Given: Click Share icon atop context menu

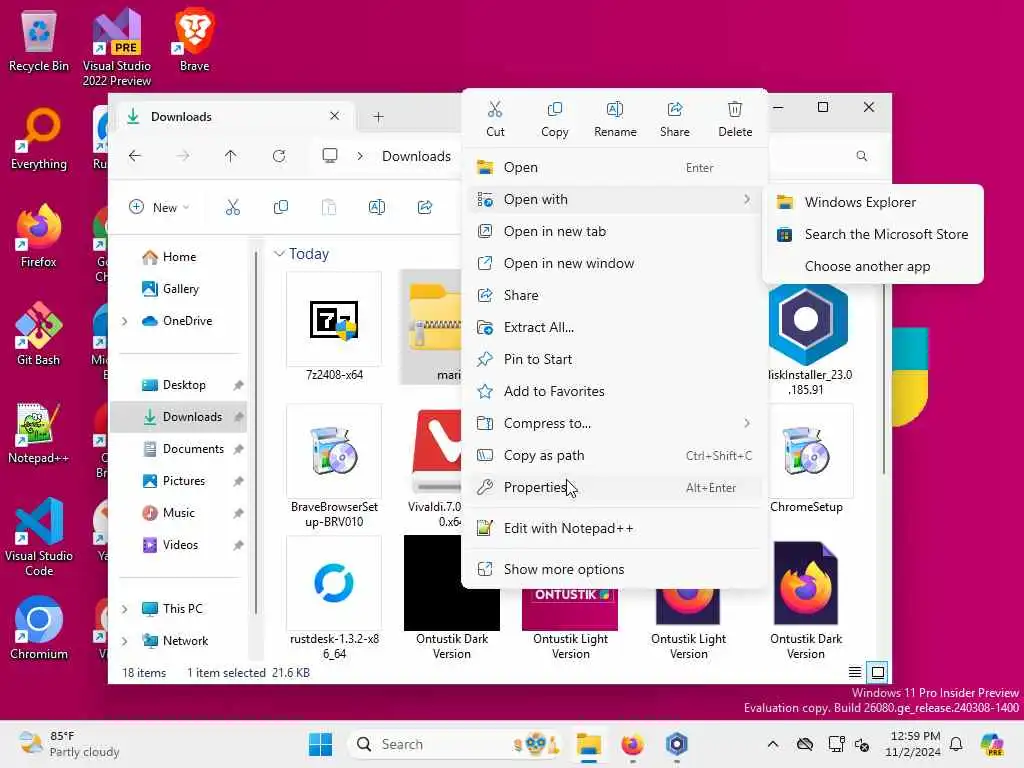Looking at the screenshot, I should tap(675, 119).
